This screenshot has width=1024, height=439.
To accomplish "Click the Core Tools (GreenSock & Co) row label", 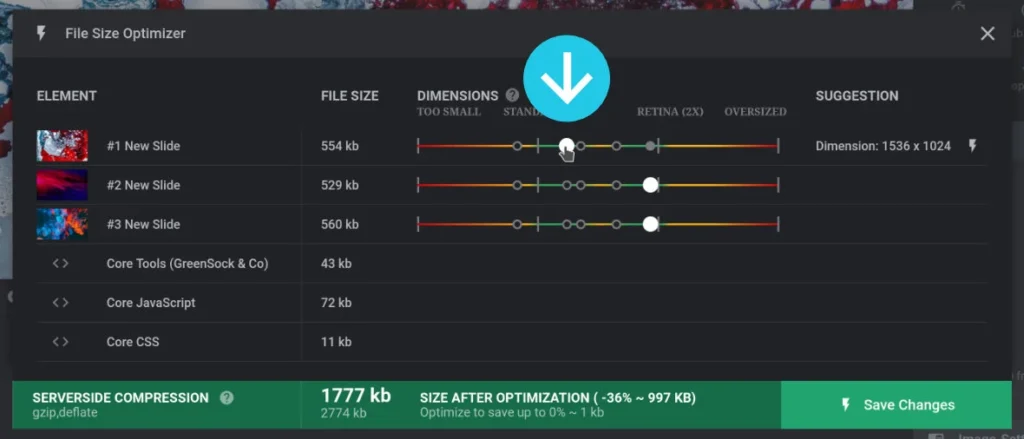I will (x=187, y=264).
